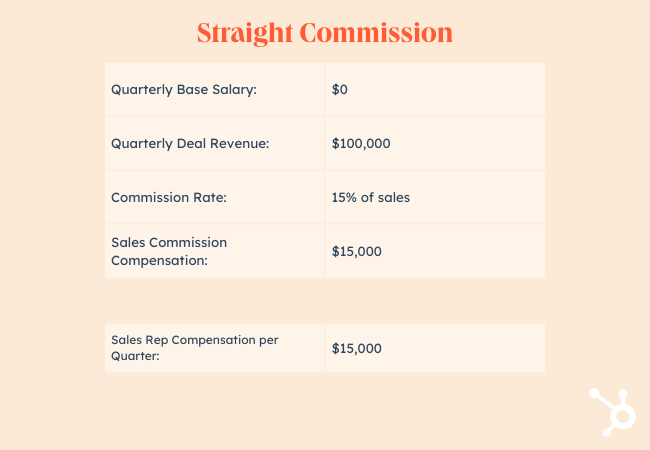The image size is (650, 450).
Task: Click the word "Quarter:" in the bottom table
Action: pyautogui.click(x=135, y=356)
